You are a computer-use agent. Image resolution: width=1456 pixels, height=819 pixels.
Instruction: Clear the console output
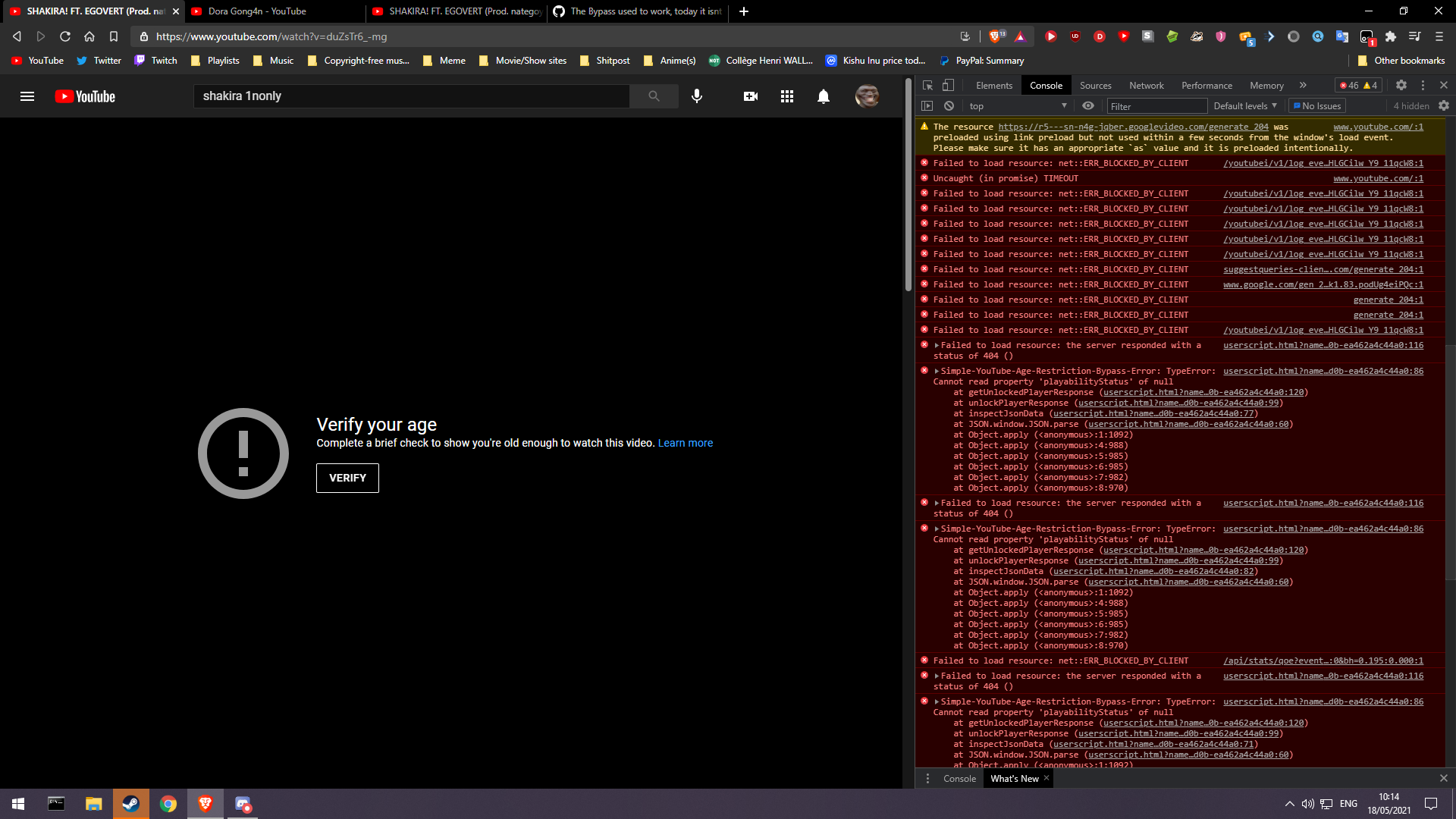pos(949,105)
